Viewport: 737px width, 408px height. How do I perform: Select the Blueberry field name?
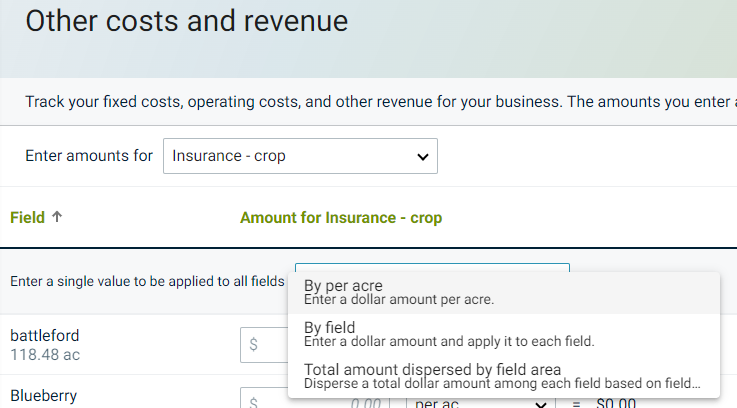(x=43, y=396)
